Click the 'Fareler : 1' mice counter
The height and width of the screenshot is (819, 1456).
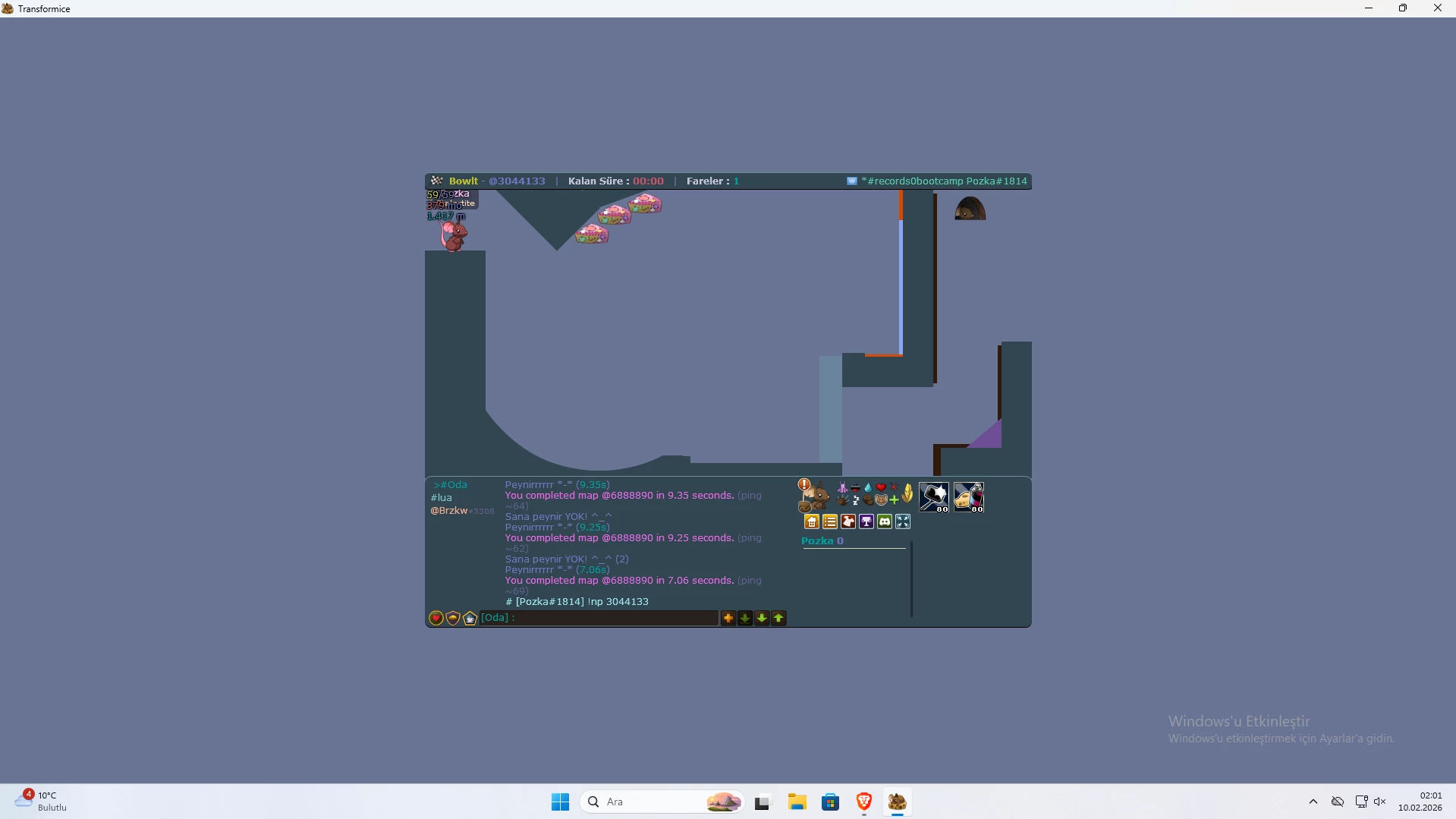pyautogui.click(x=712, y=181)
